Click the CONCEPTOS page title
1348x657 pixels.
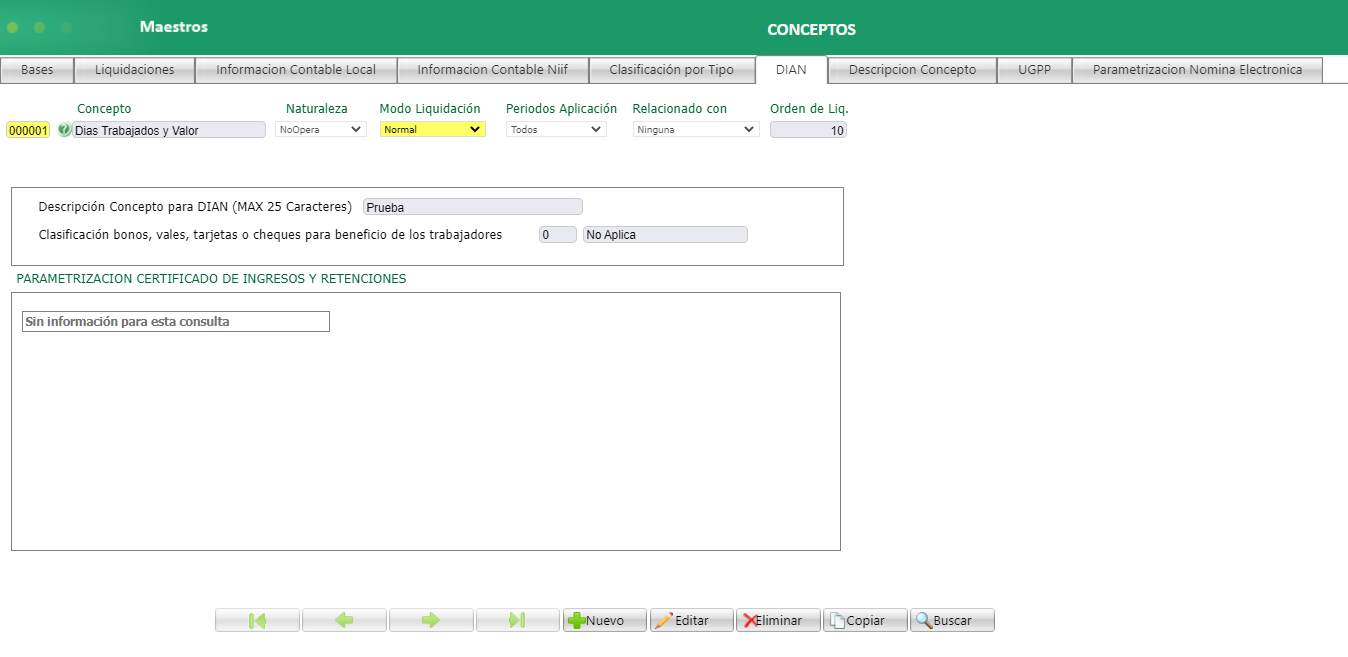[x=811, y=30]
